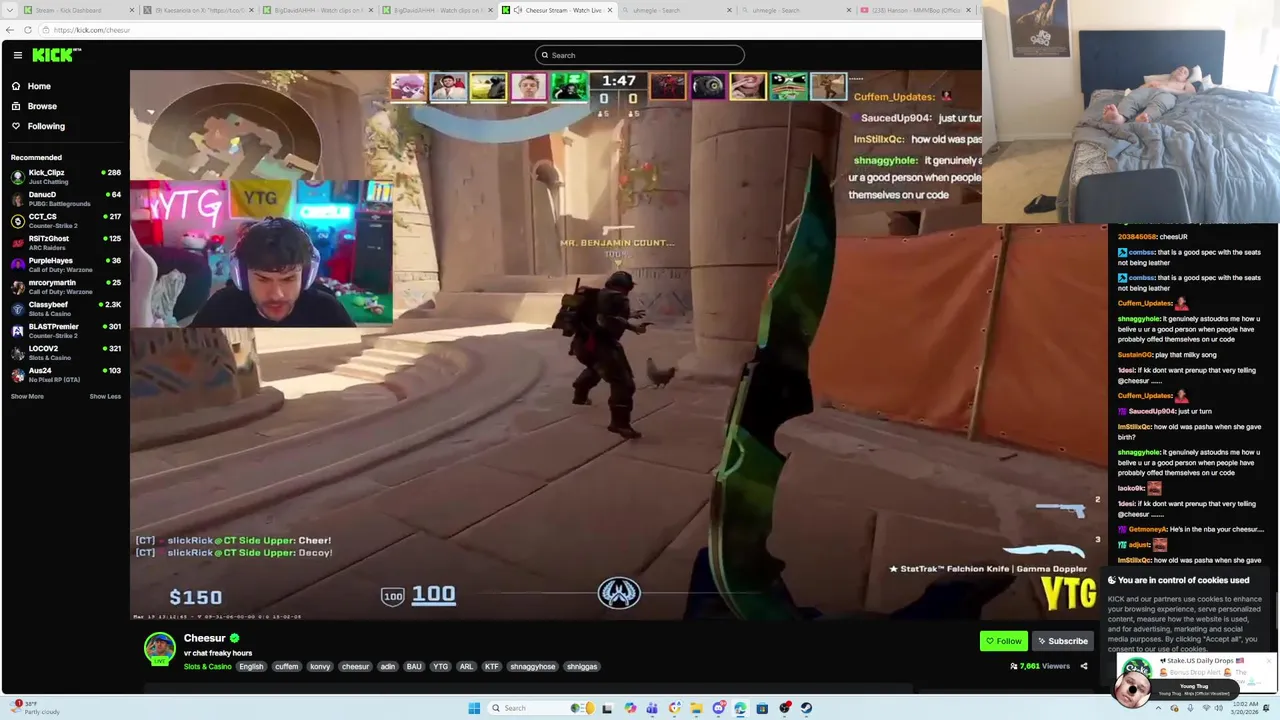Click the Kick search field
This screenshot has height=720, width=1280.
point(640,55)
